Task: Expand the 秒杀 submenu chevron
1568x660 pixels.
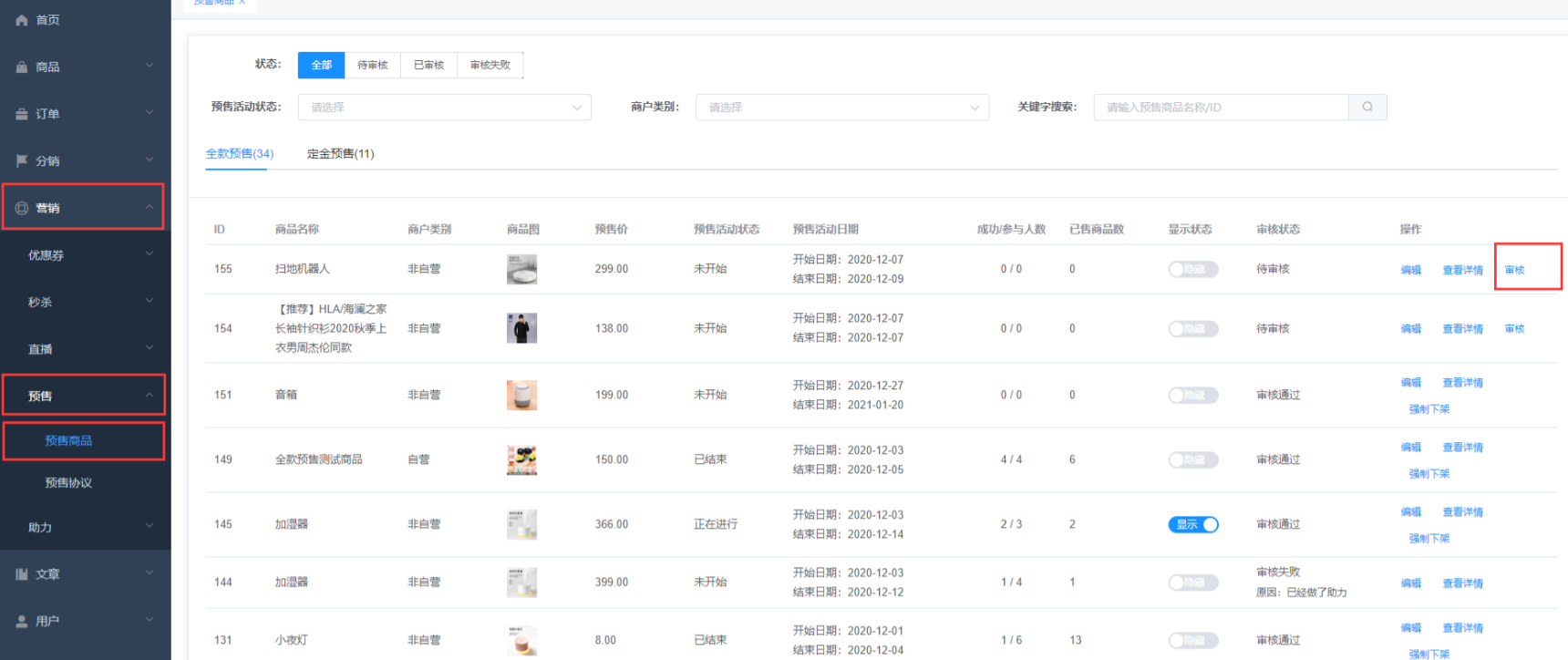Action: click(x=150, y=302)
